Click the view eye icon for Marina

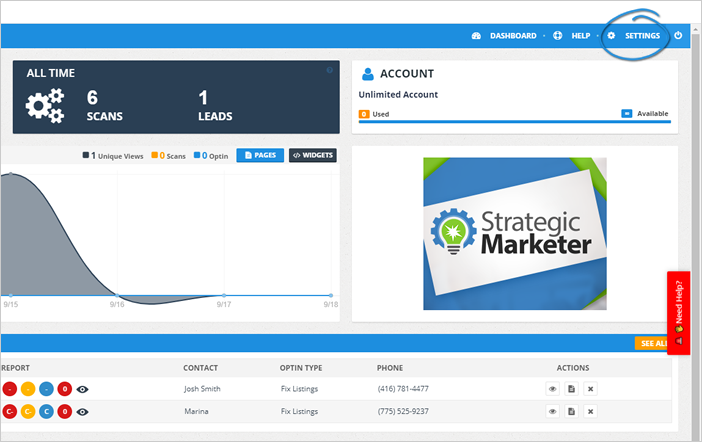(x=552, y=411)
